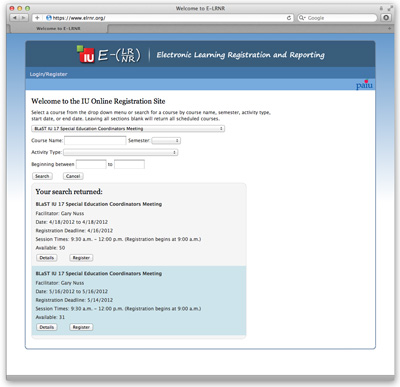Click 'Registration Deadline: 5/14/2012' text
Viewport: 400px width, 387px height.
74,300
